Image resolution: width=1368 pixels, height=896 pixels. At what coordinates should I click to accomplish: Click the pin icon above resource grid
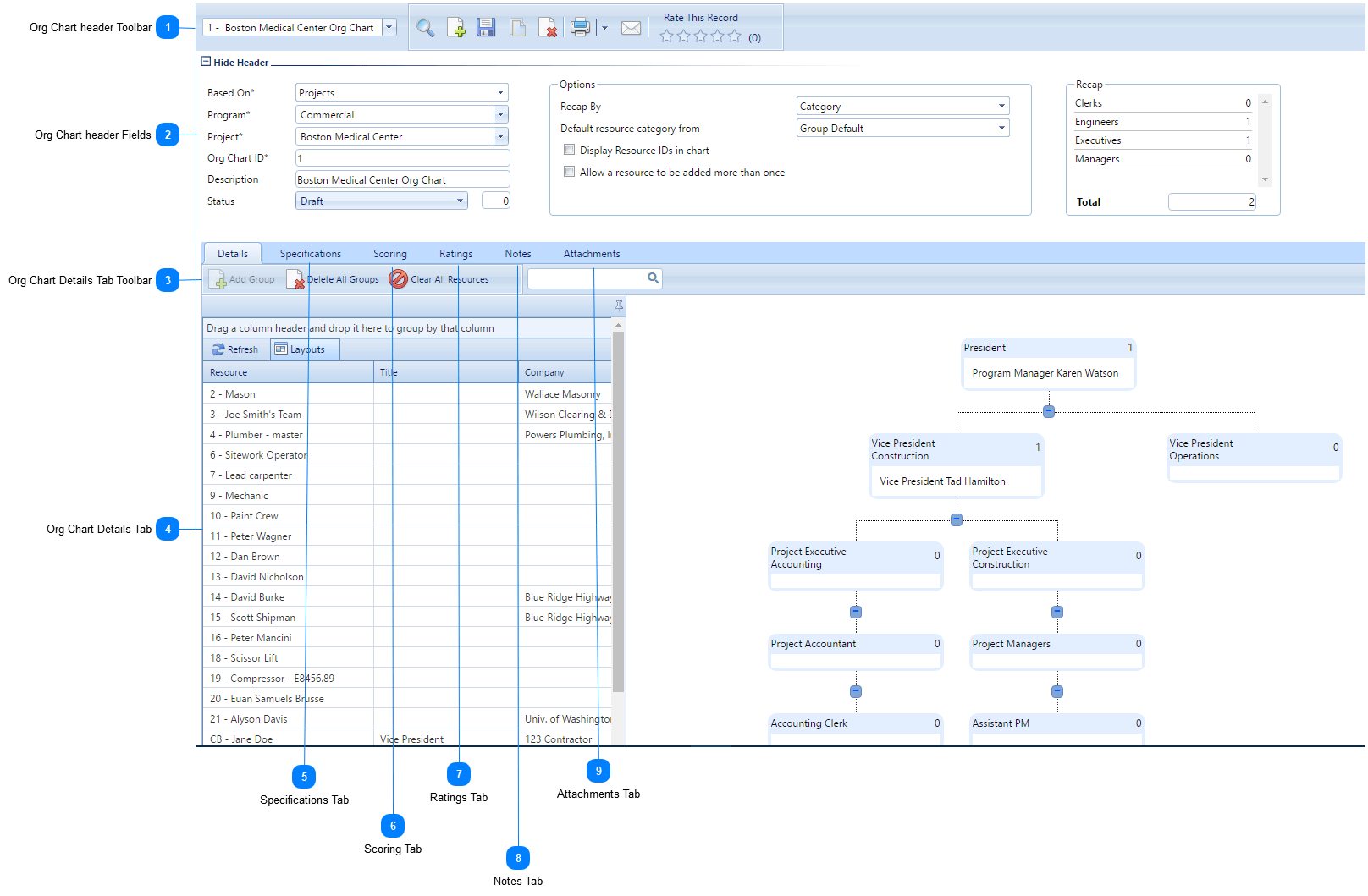pyautogui.click(x=619, y=305)
